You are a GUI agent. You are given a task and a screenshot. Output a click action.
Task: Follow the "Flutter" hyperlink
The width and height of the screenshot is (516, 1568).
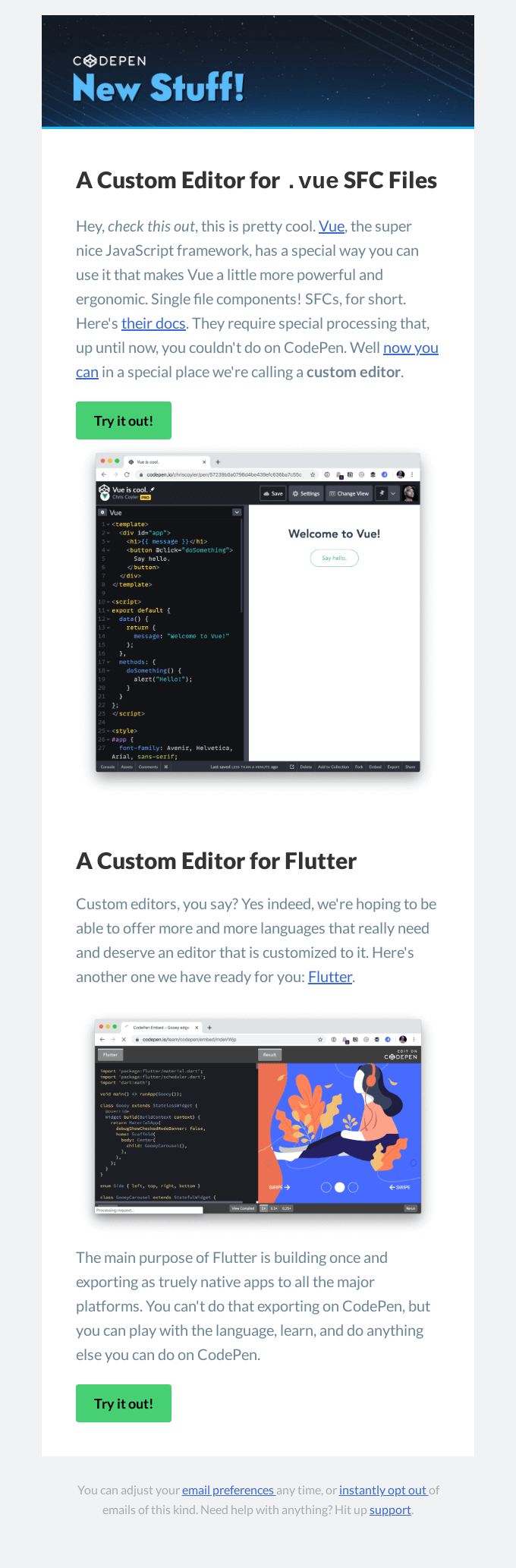(x=330, y=977)
